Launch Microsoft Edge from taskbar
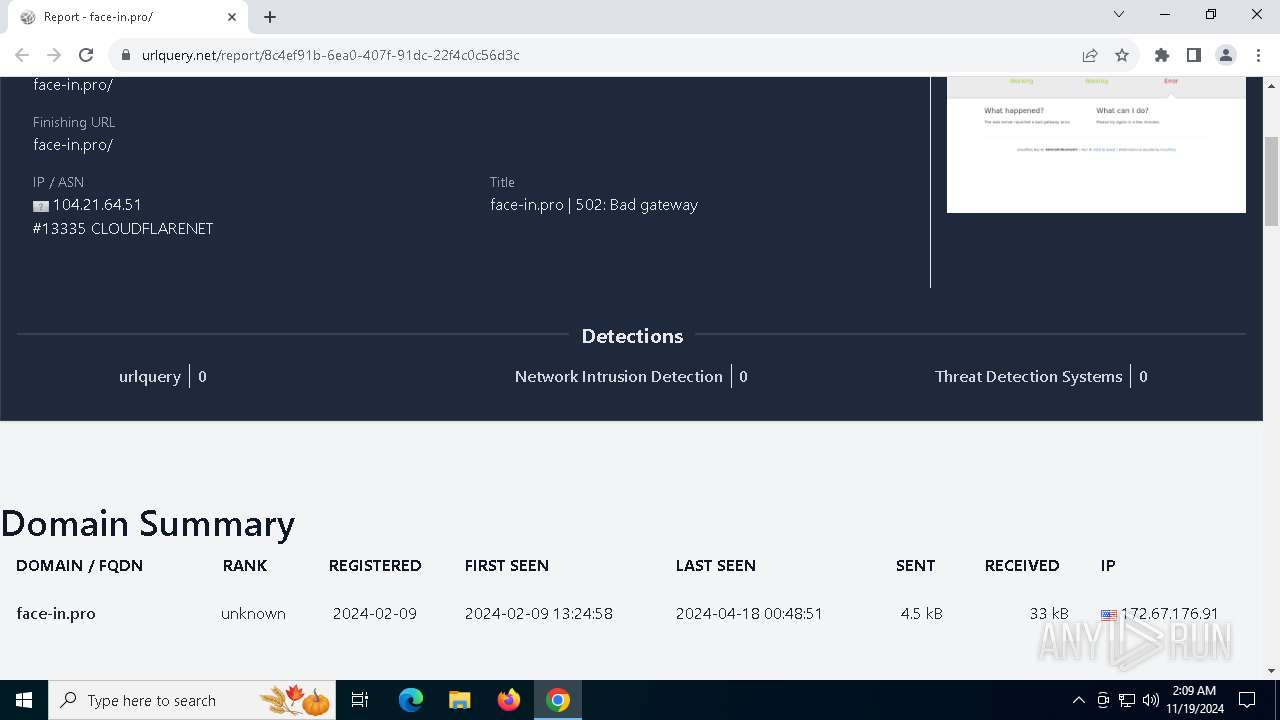1280x720 pixels. click(411, 700)
